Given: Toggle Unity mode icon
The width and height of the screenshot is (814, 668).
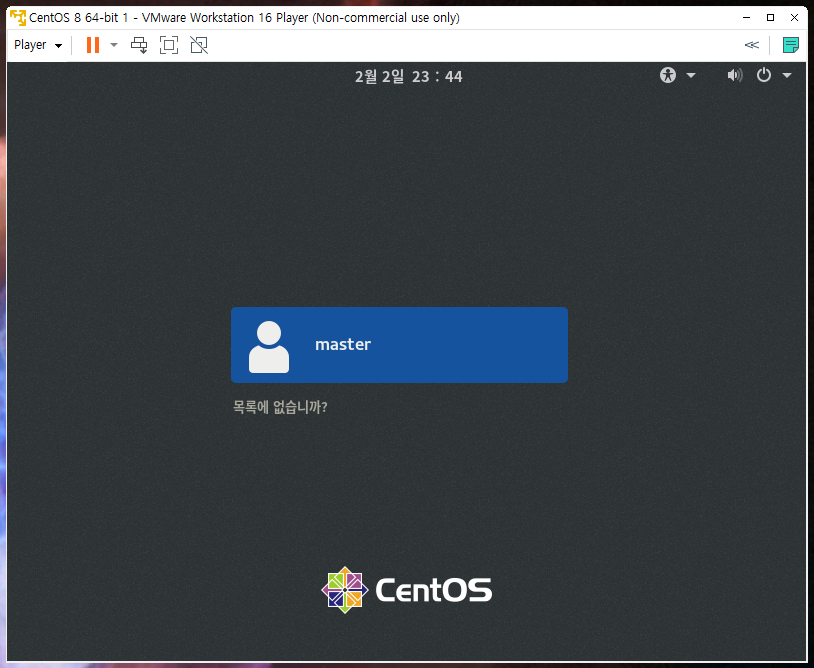Looking at the screenshot, I should 199,45.
